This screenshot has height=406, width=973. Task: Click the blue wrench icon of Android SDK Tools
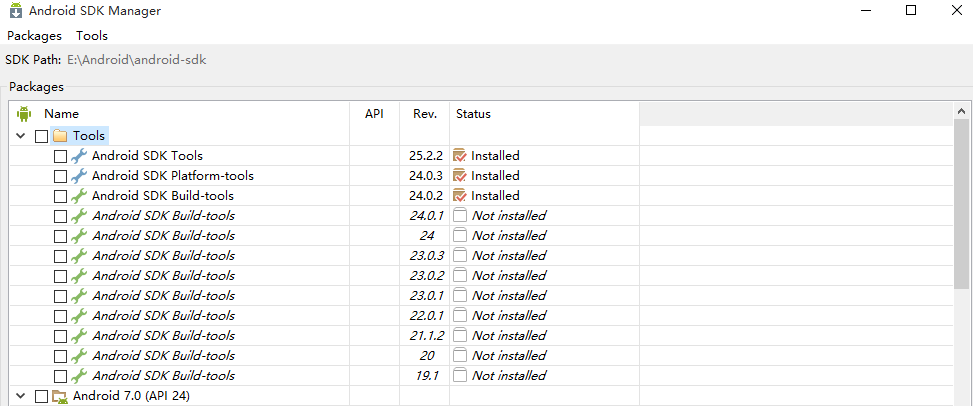click(x=79, y=156)
